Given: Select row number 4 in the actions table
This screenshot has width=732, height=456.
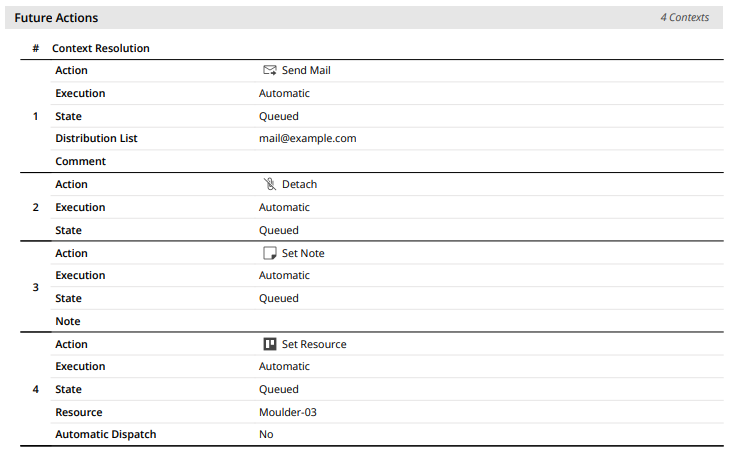Looking at the screenshot, I should tap(36, 390).
